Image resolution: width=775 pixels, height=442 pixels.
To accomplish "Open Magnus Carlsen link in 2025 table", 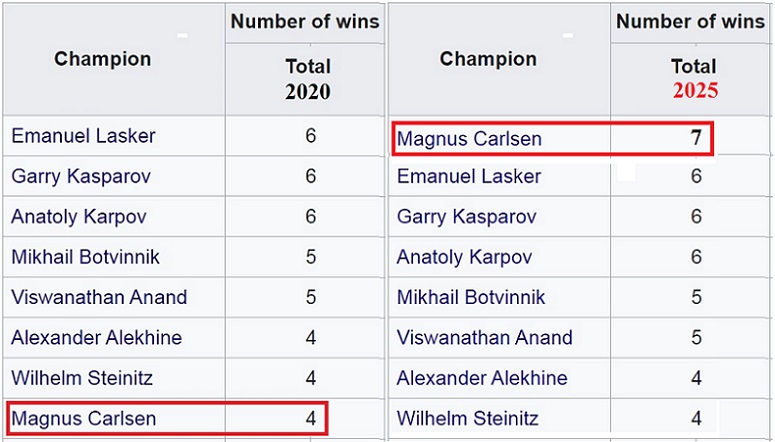I will 470,139.
